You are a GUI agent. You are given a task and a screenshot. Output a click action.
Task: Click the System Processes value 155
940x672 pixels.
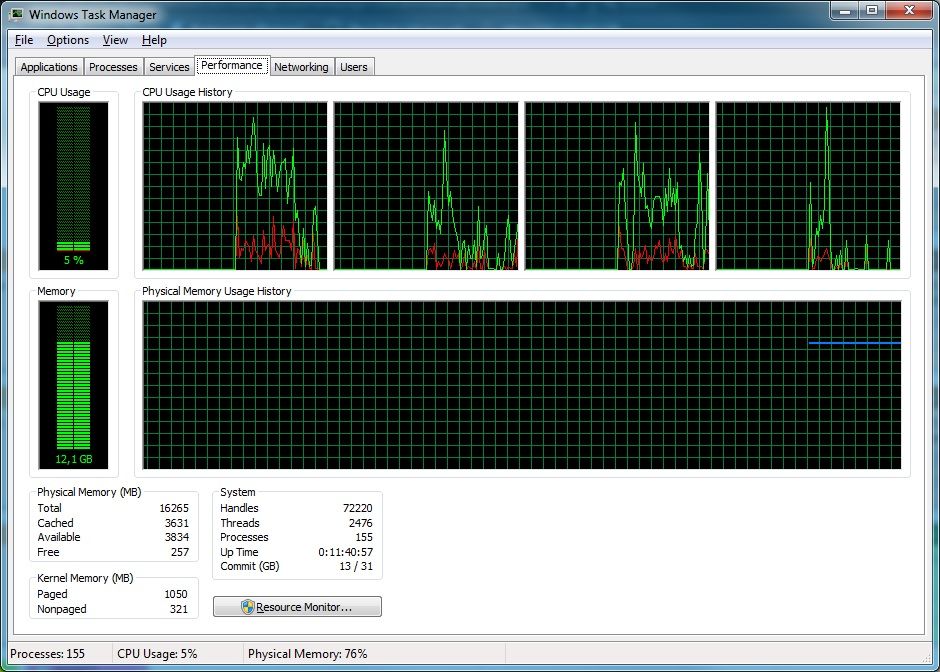[364, 537]
